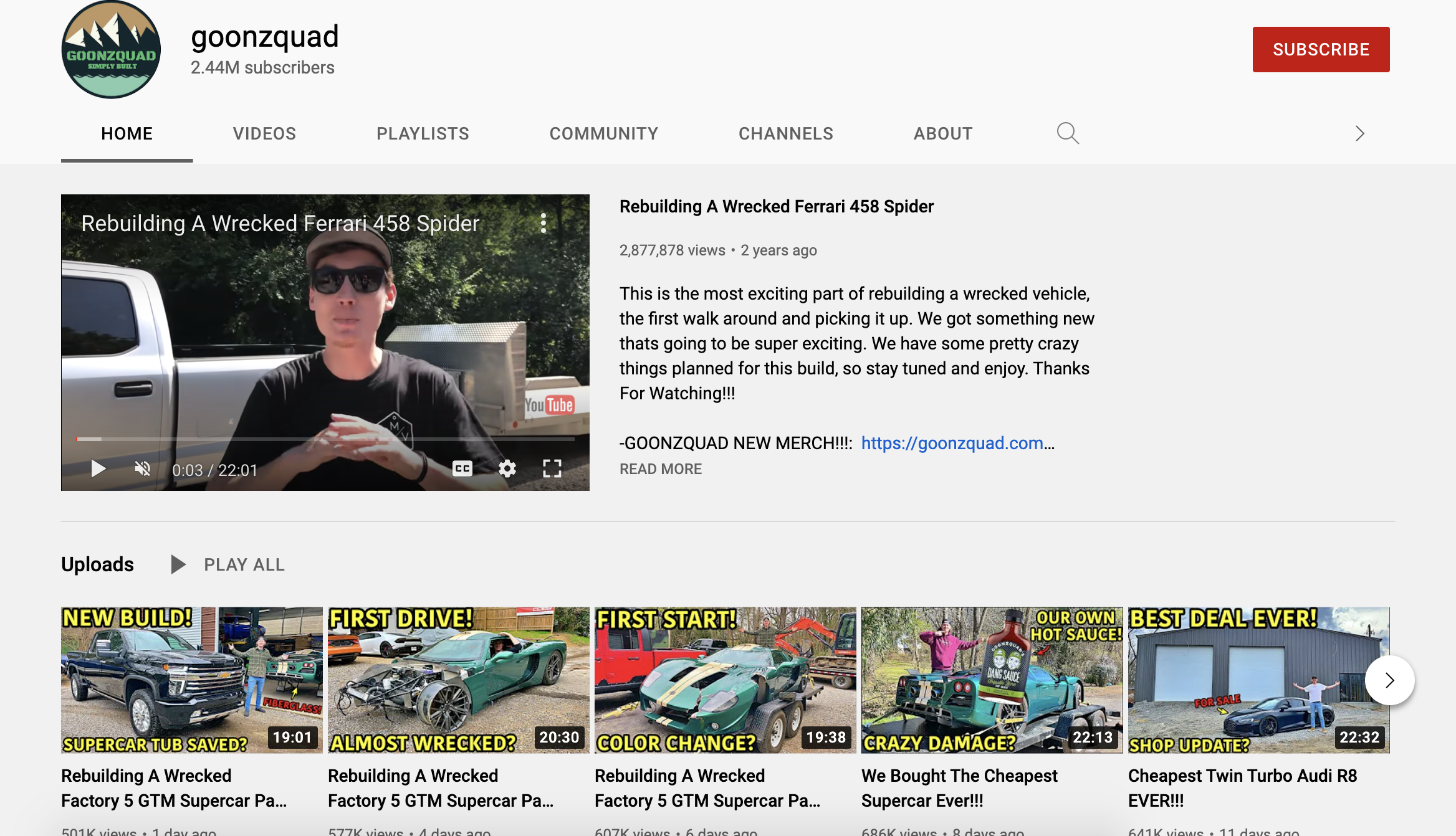
Task: Subscribe to the goonzquad channel
Action: 1321,49
